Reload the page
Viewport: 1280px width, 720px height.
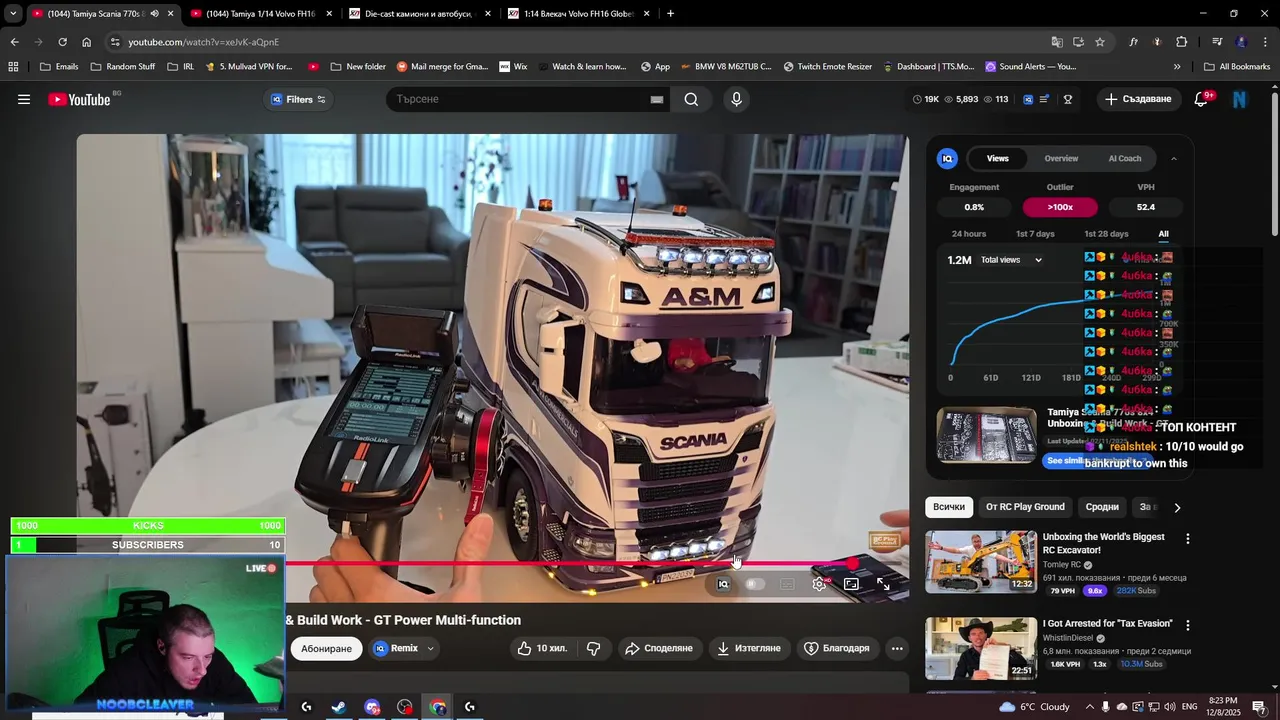click(x=62, y=42)
